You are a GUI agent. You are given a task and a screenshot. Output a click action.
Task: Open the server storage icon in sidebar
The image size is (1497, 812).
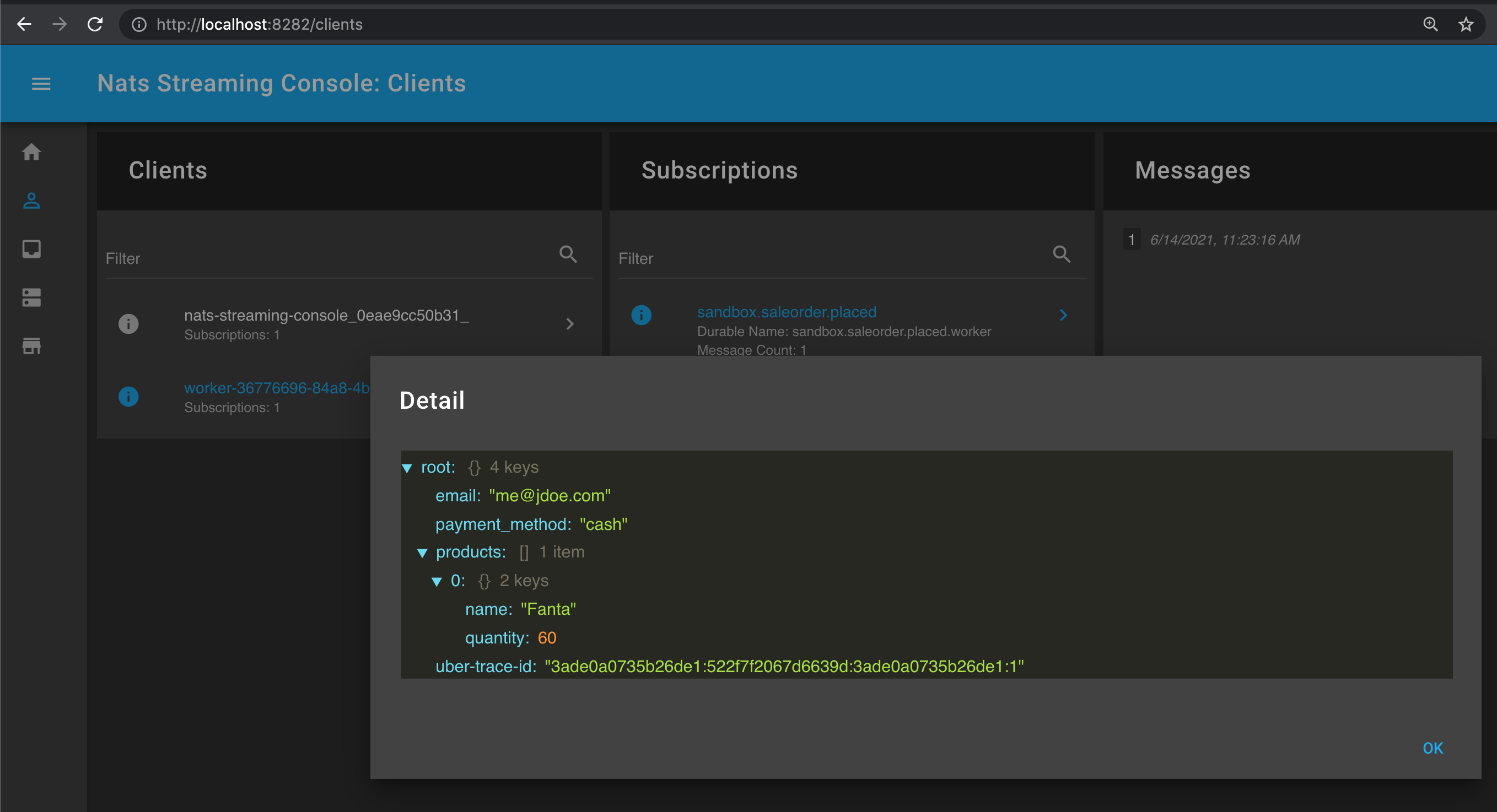click(x=31, y=297)
